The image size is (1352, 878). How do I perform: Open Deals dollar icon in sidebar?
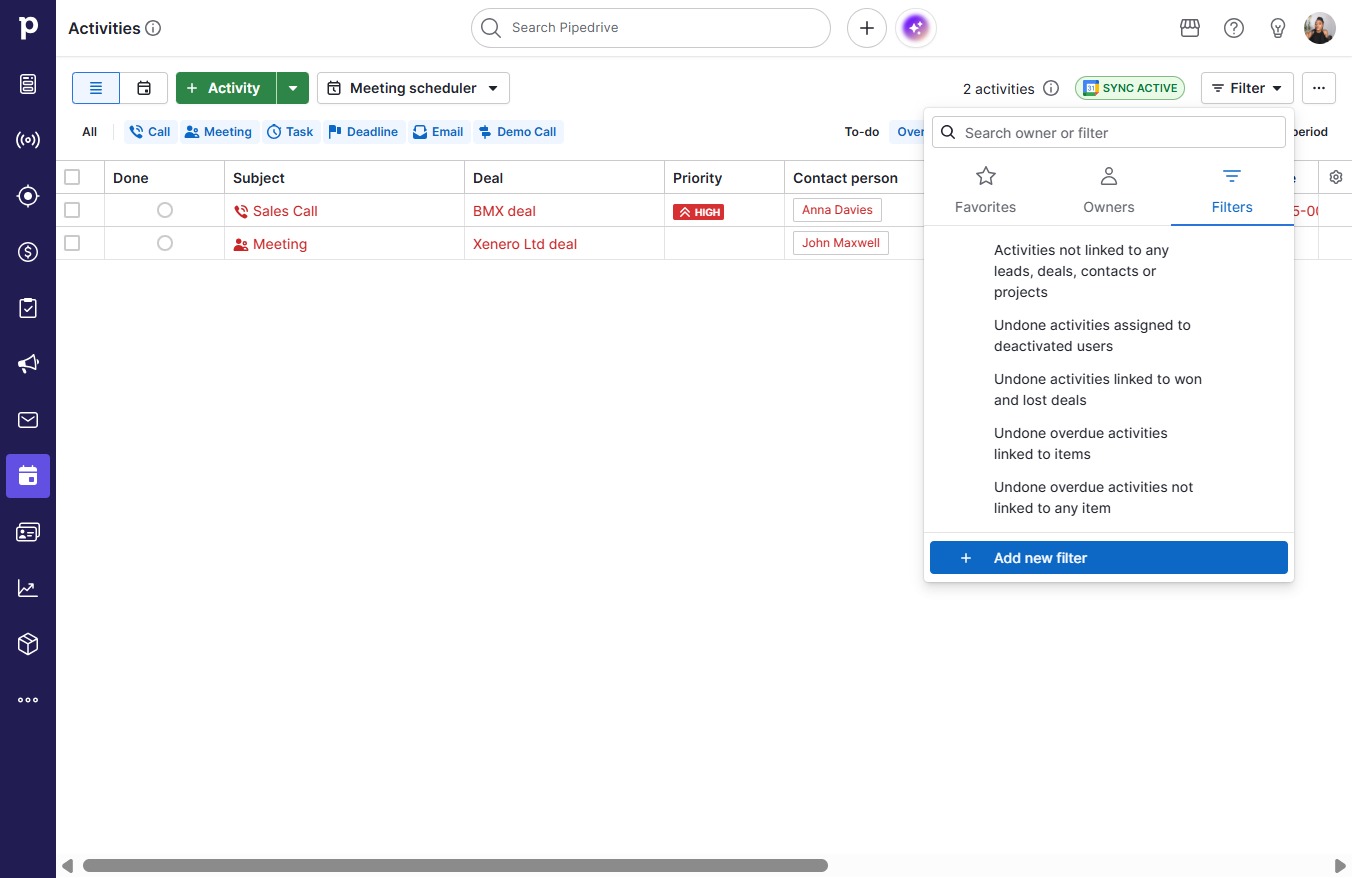point(28,252)
